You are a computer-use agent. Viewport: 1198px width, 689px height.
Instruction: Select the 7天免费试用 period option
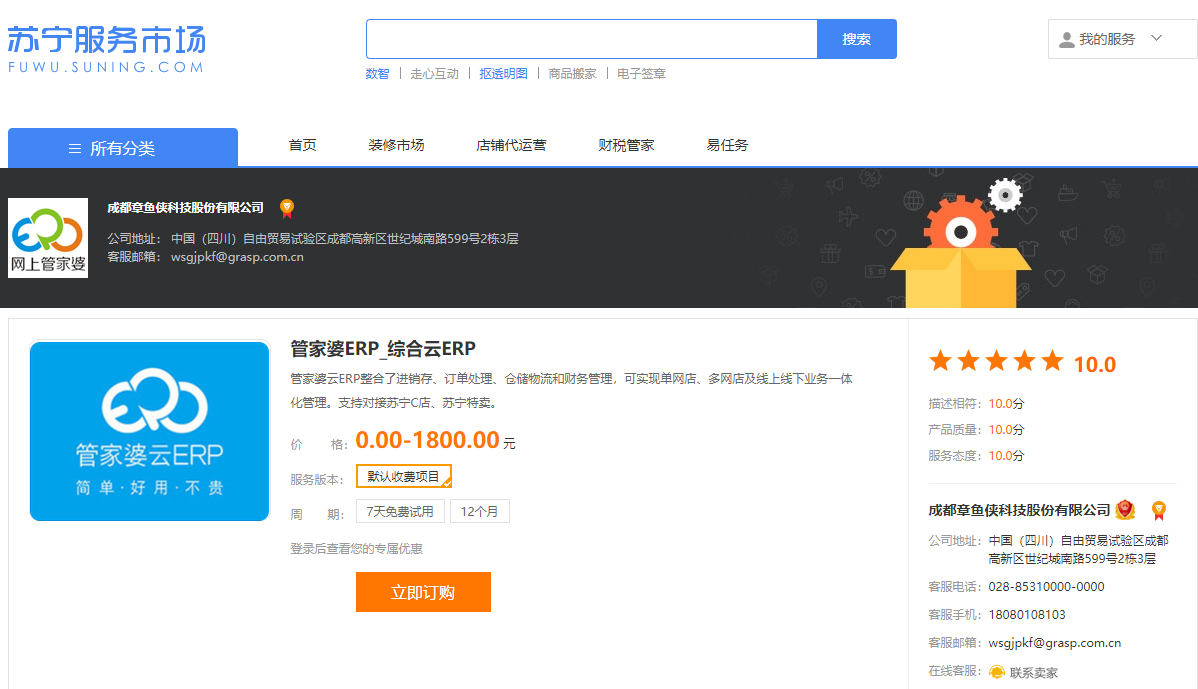click(x=400, y=511)
